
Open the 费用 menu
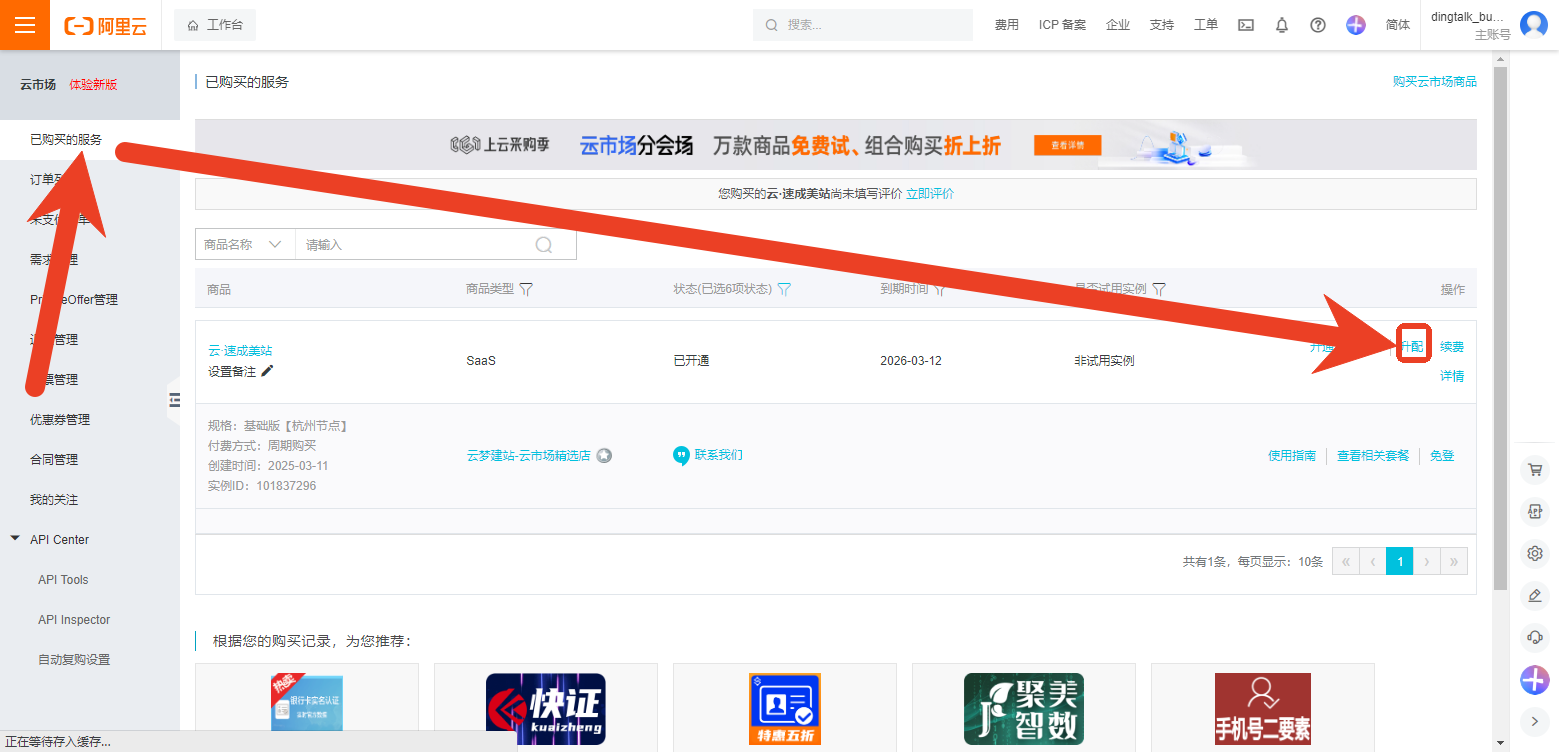[x=1006, y=25]
